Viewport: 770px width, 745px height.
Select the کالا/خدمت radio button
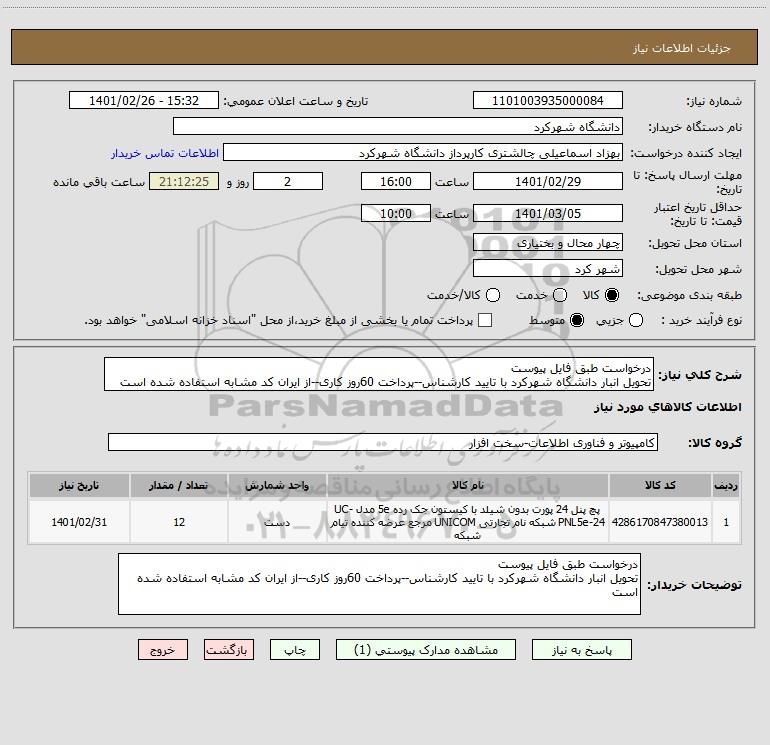tap(493, 295)
